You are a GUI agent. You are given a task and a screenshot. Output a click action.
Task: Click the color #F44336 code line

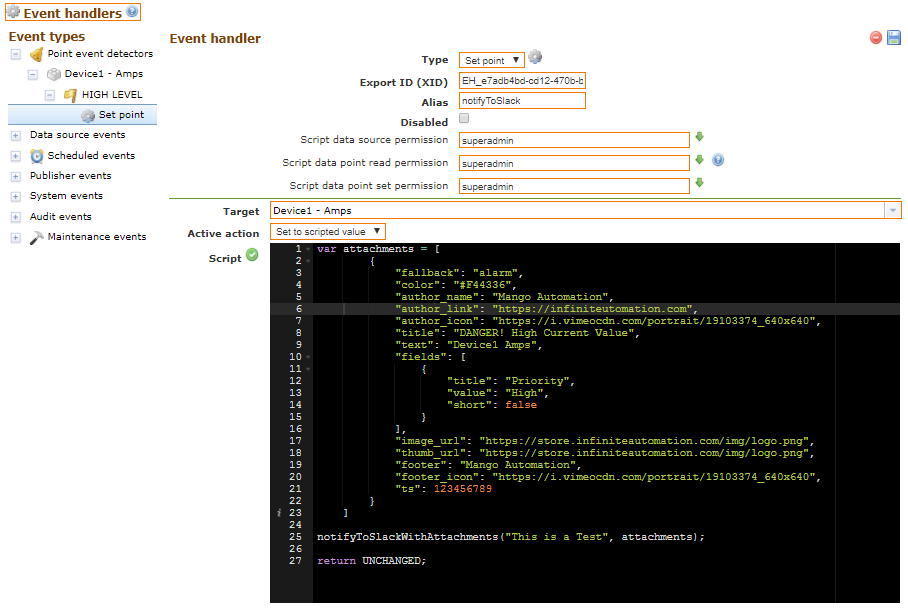pos(455,285)
